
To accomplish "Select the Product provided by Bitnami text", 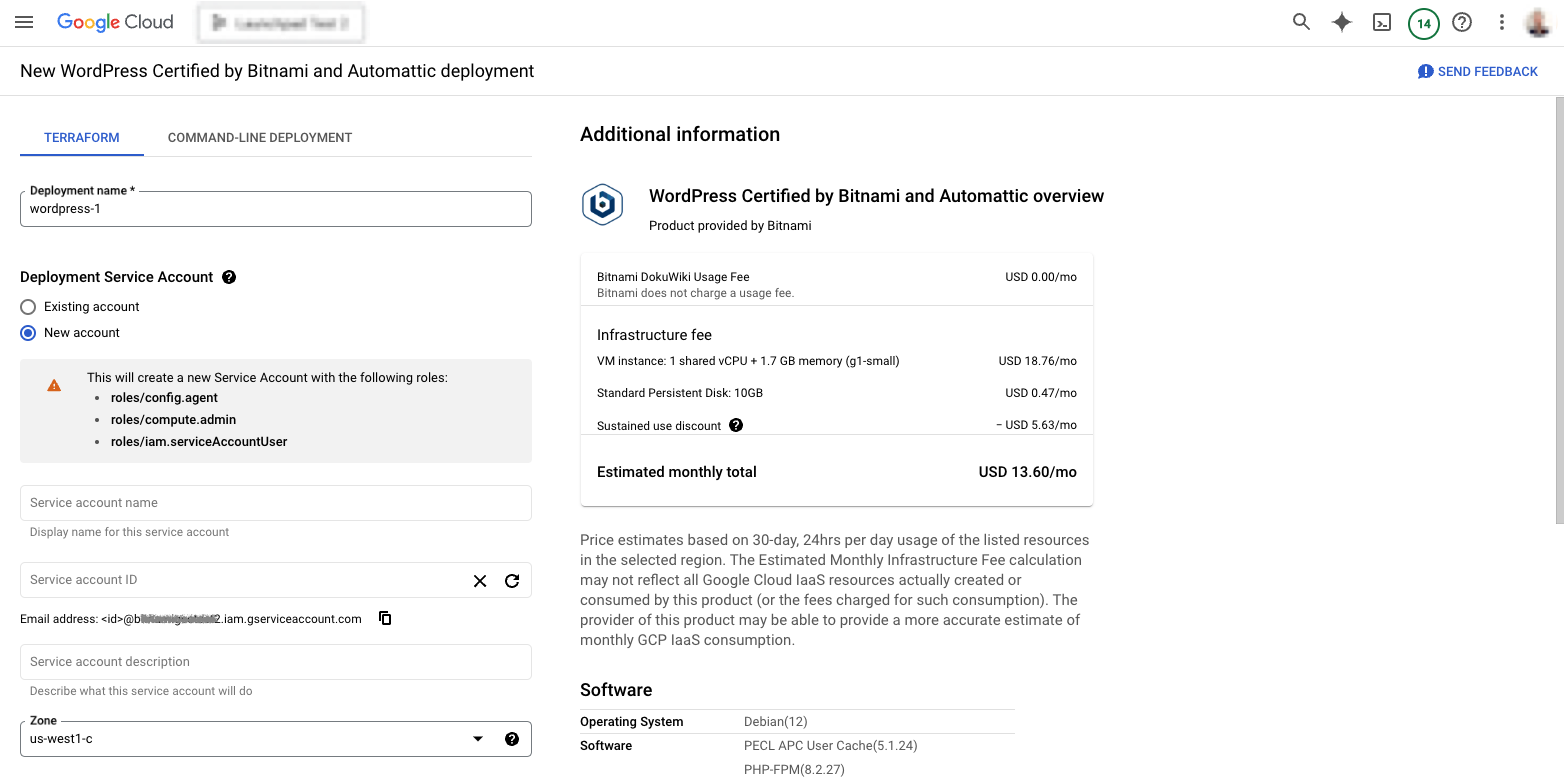I will (x=730, y=226).
